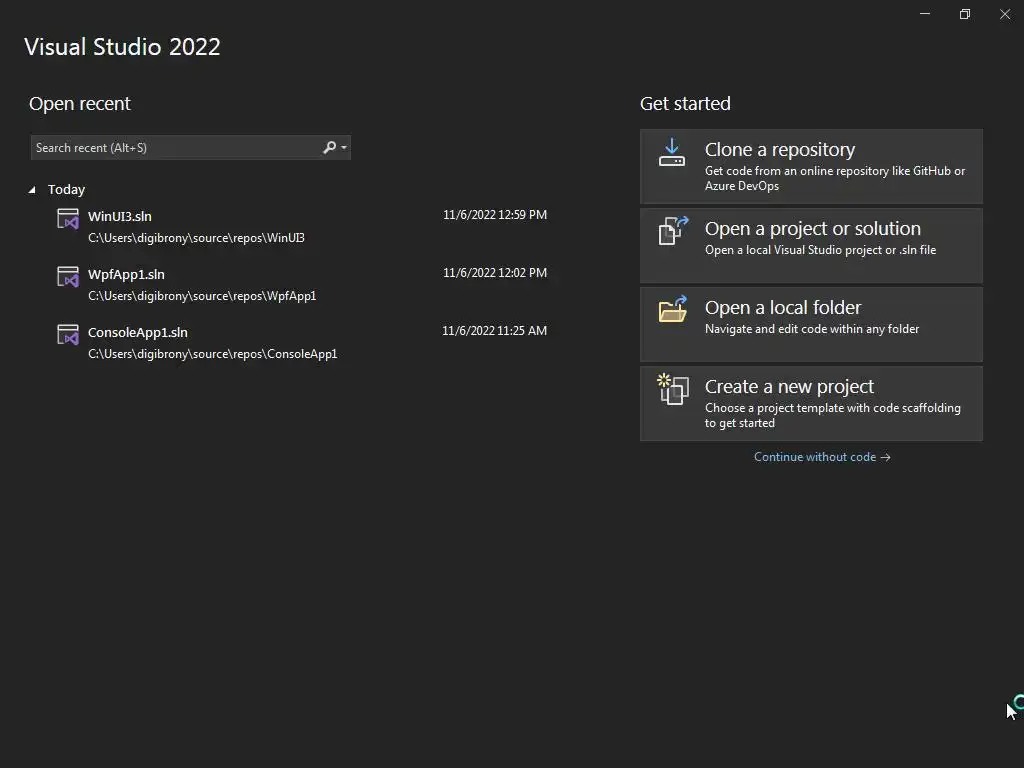Click the Today group label

(66, 189)
